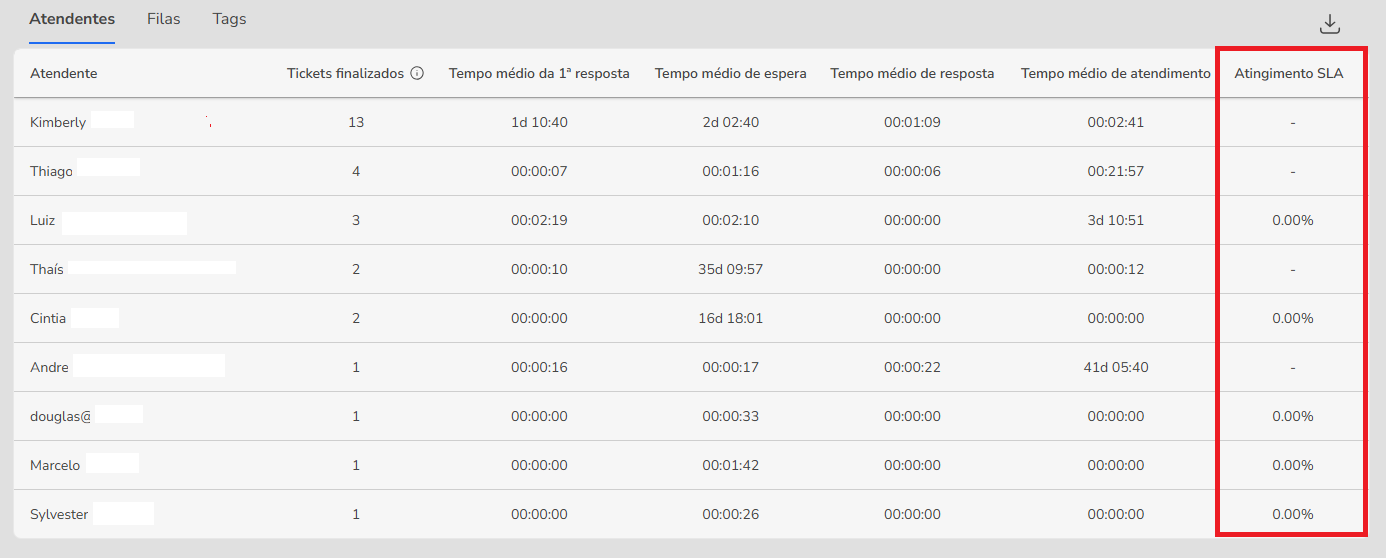Click Tempo médio de atendimento header
Screen dimensions: 1386x558
pos(1115,73)
